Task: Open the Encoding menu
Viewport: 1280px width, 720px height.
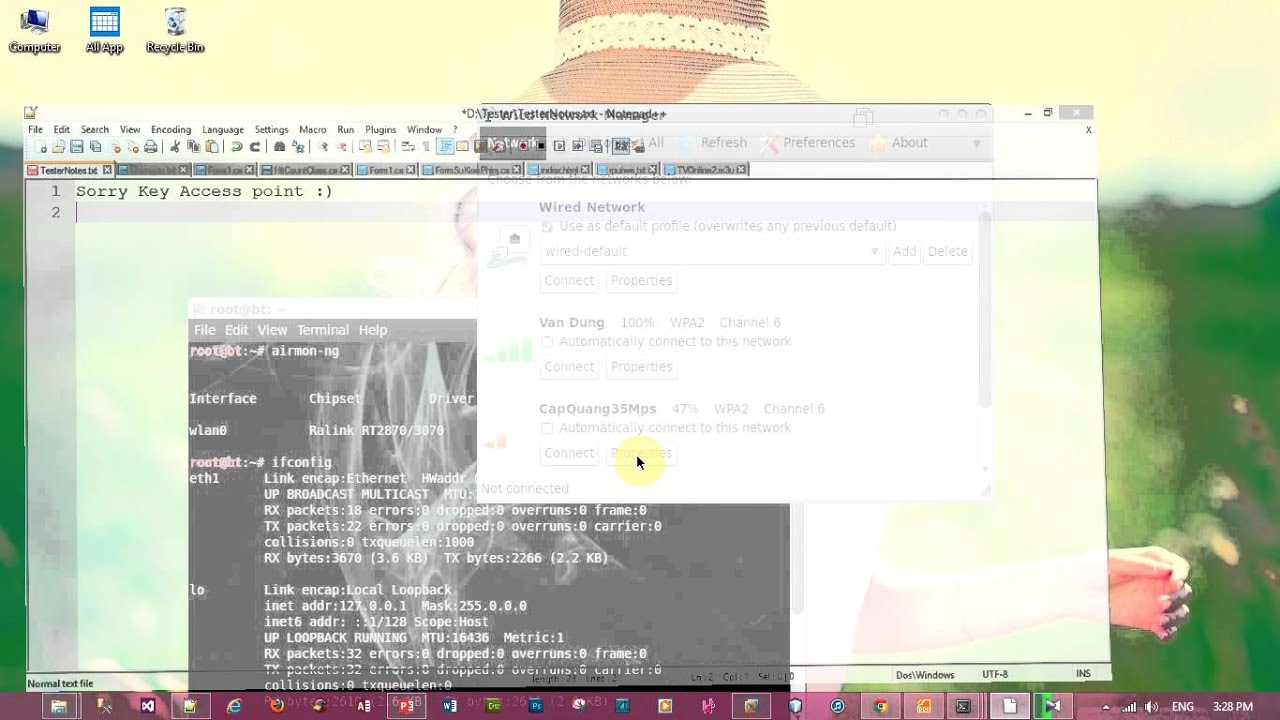Action: [171, 130]
